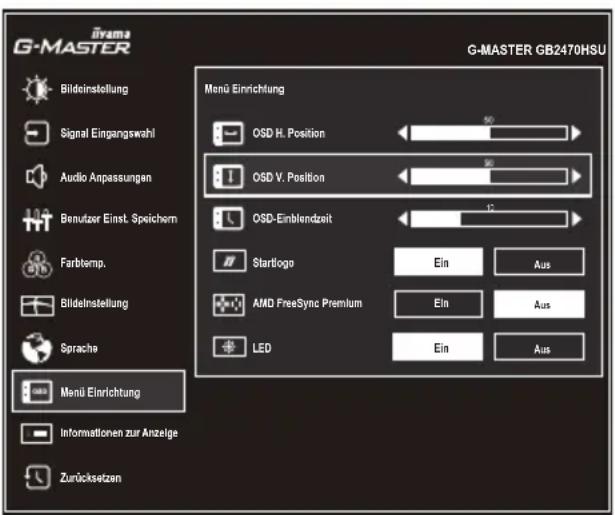Image resolution: width=615 pixels, height=515 pixels.
Task: Open the Farbtemp. menu label
Action: (83, 263)
